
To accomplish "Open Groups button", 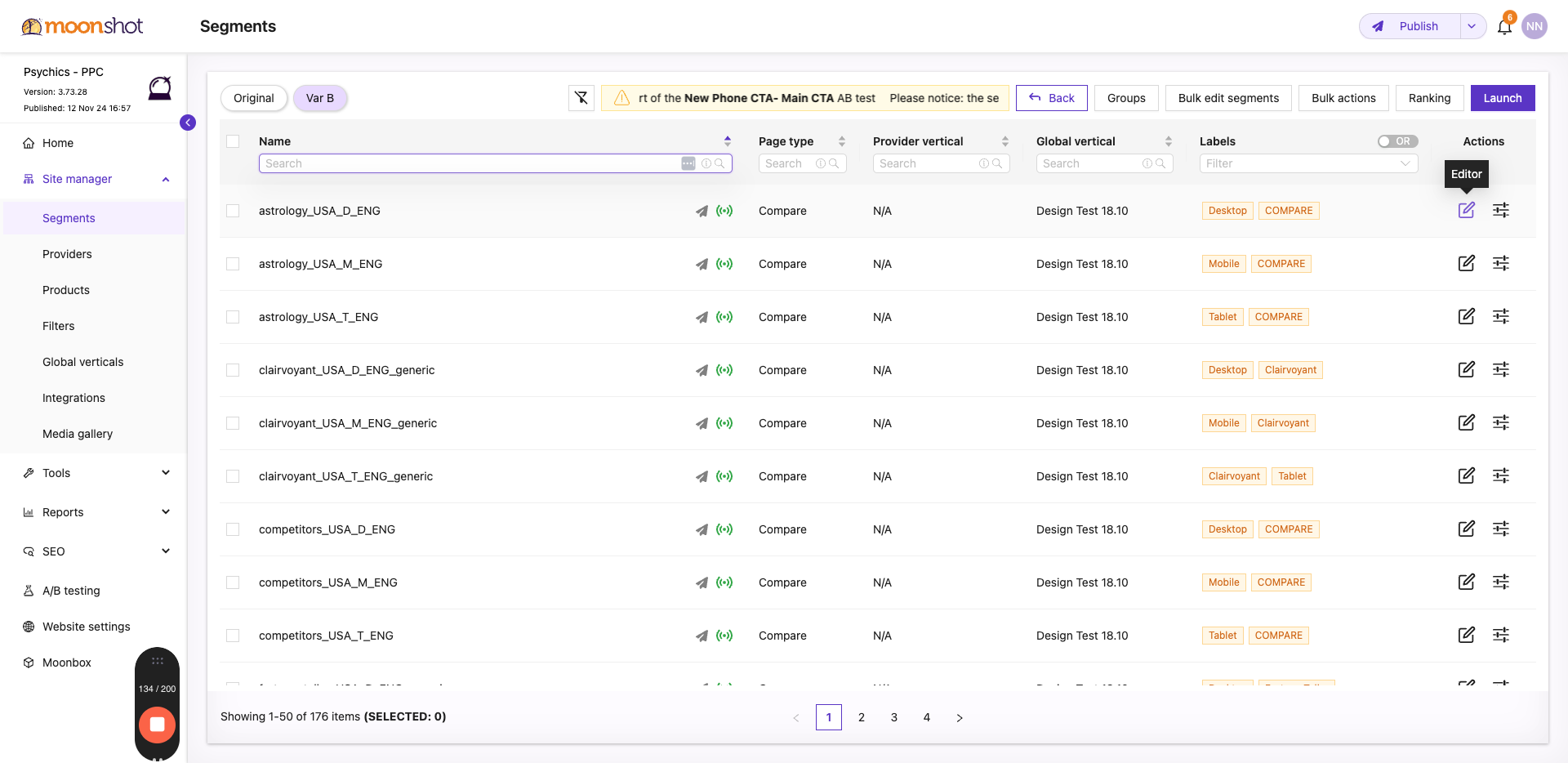I will 1126,98.
